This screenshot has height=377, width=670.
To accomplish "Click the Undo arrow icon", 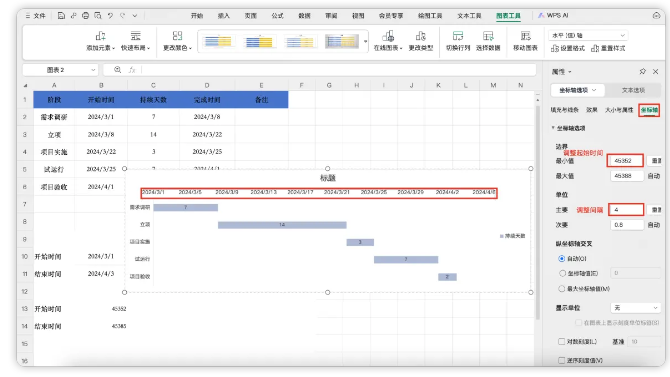I will [110, 15].
